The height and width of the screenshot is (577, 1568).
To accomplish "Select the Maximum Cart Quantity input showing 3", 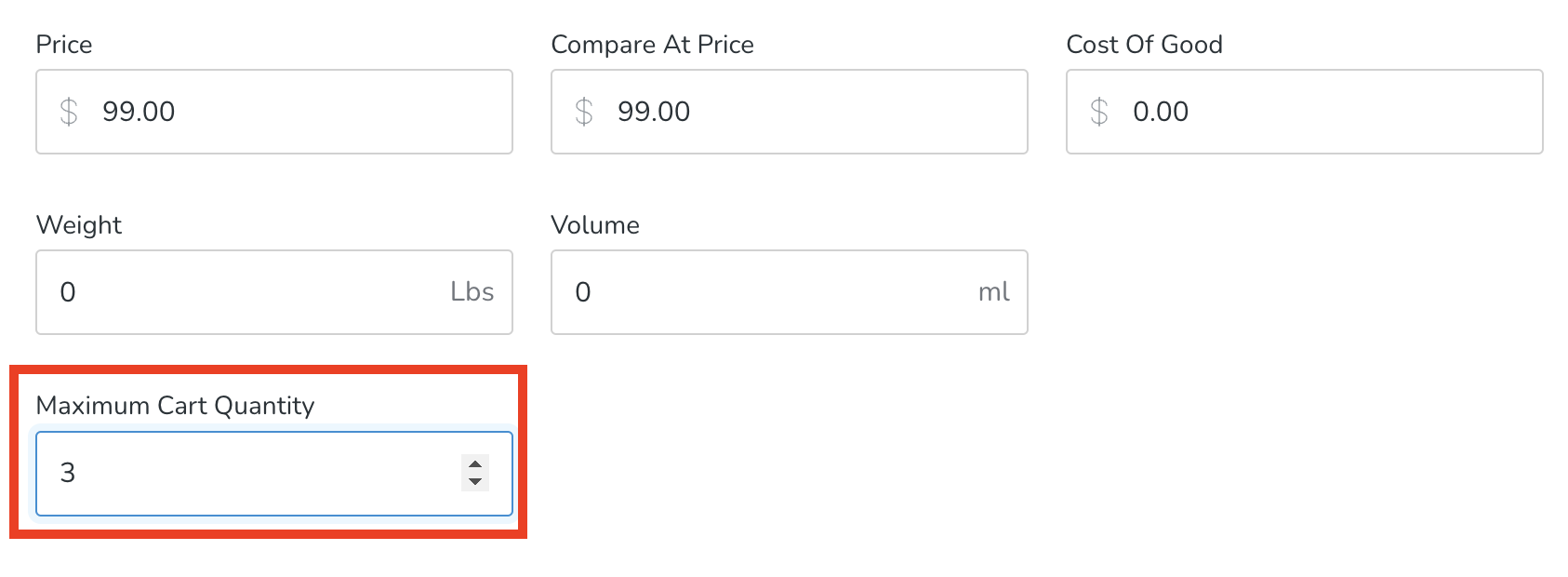I will [233, 474].
